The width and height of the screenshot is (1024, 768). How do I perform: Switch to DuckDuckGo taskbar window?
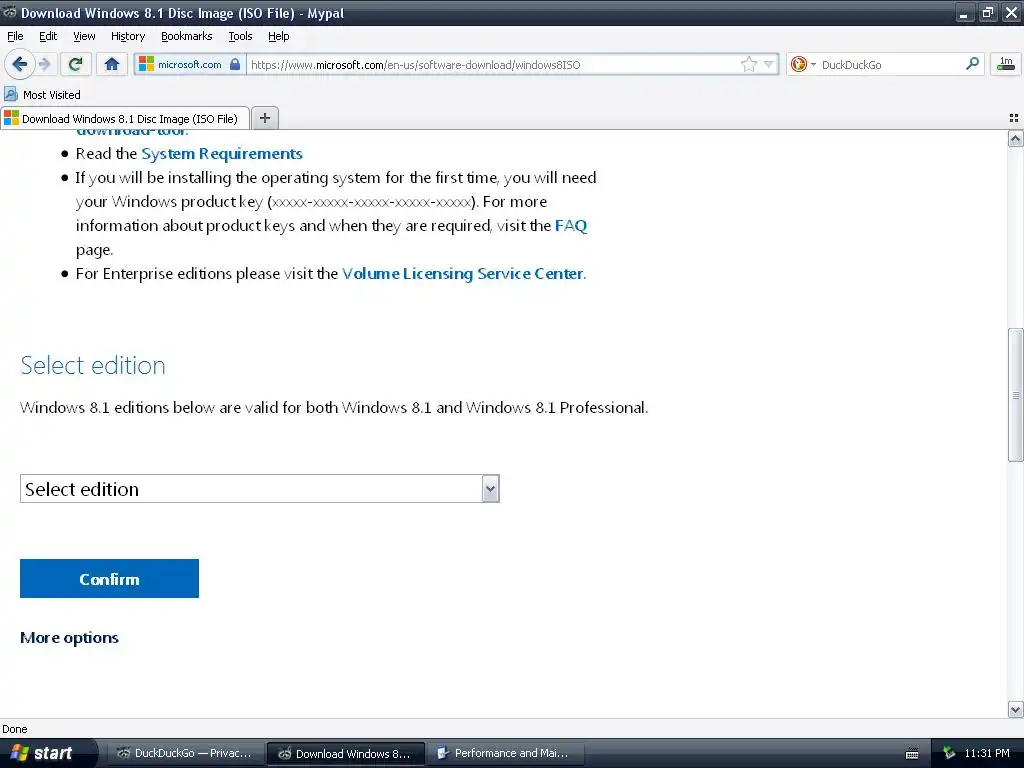tap(185, 754)
